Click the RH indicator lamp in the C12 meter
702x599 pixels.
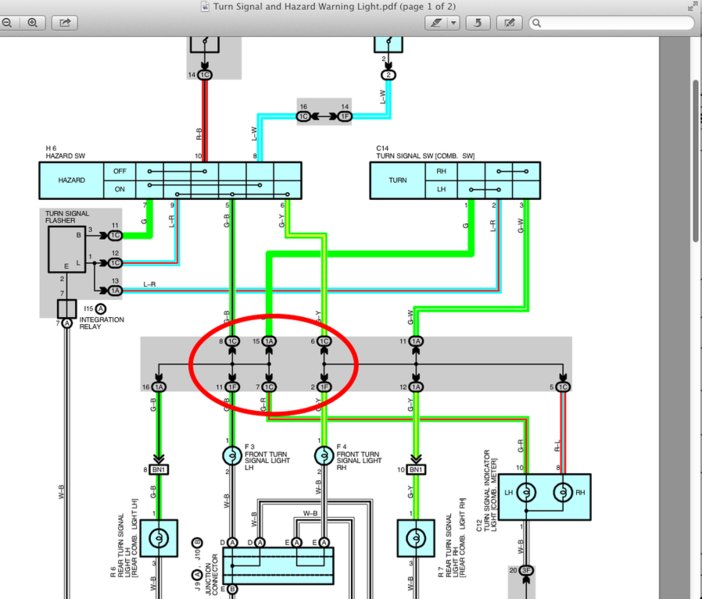[x=563, y=492]
